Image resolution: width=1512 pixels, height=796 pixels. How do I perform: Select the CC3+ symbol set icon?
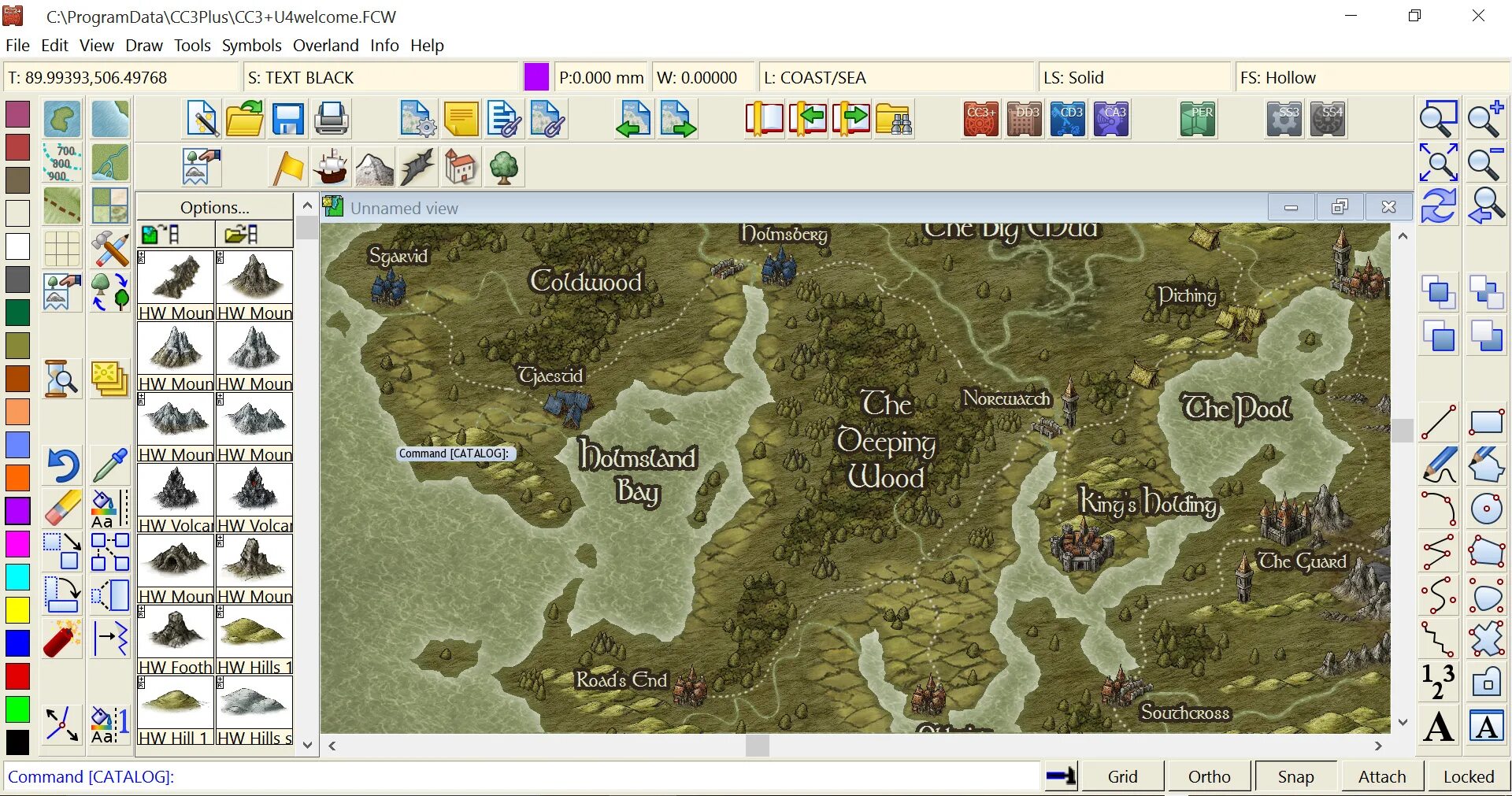point(981,120)
